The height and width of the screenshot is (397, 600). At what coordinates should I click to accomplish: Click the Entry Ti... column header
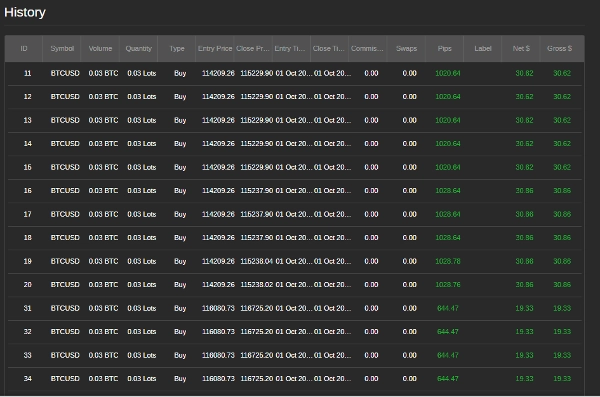290,49
